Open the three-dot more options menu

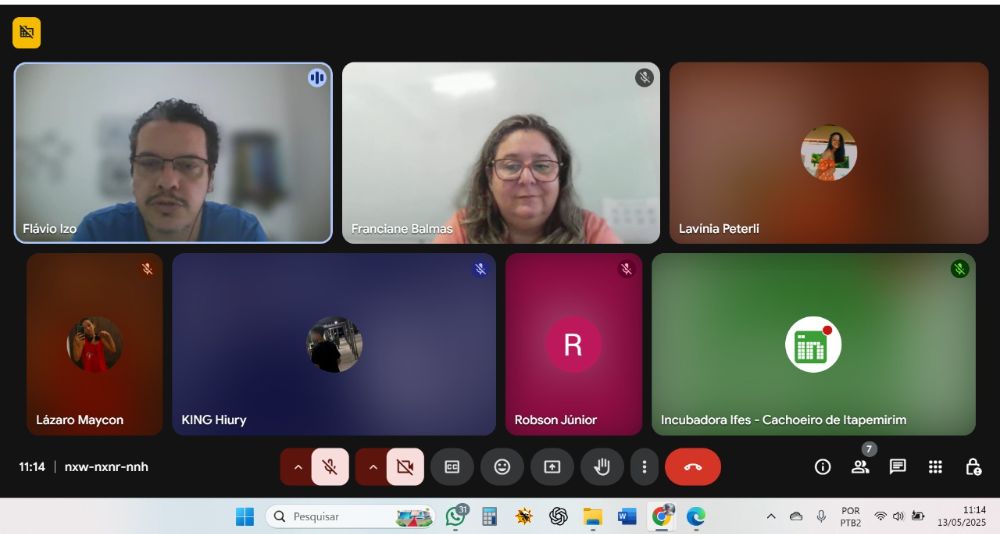point(645,467)
